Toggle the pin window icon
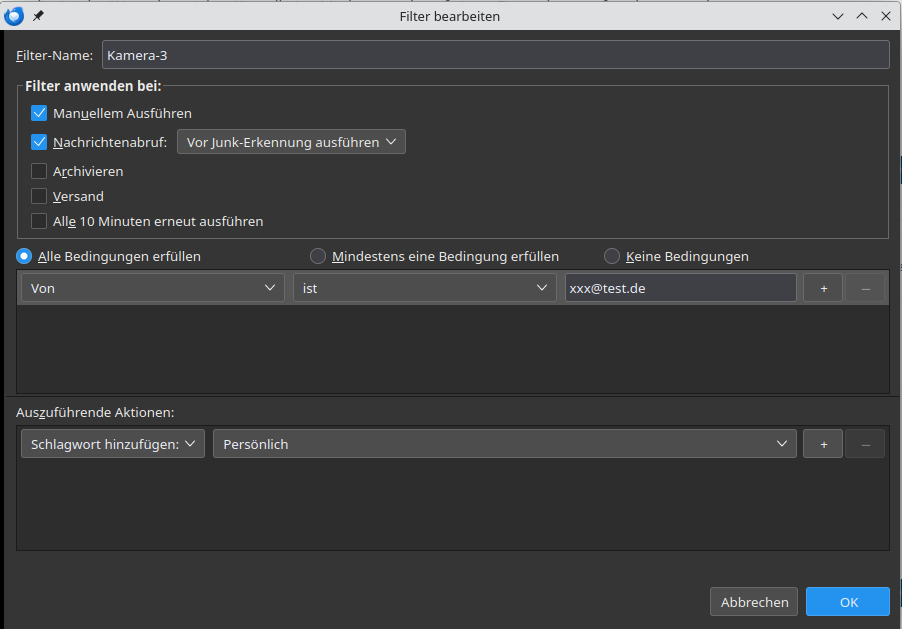 pyautogui.click(x=38, y=16)
